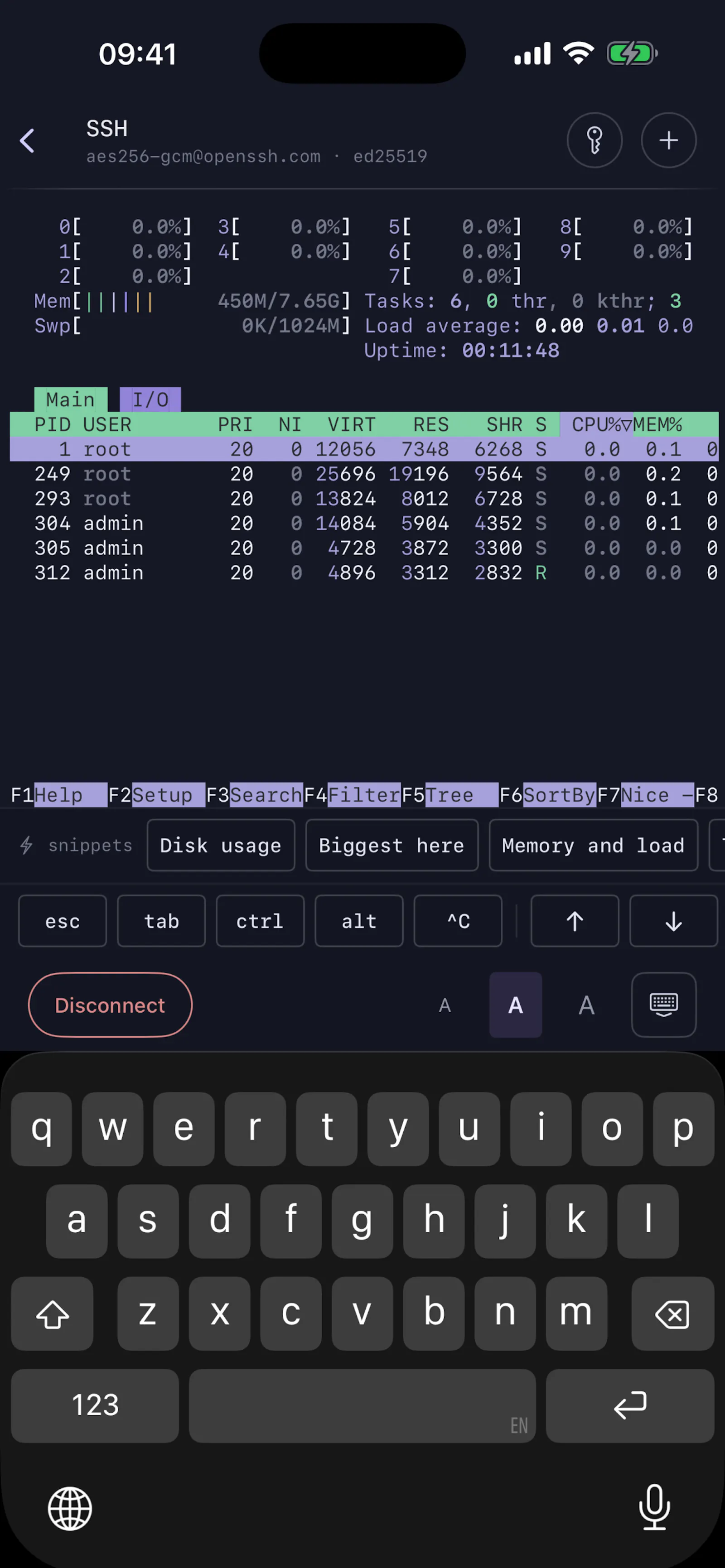Tap the backspace delete key
Viewport: 725px width, 1568px height.
pyautogui.click(x=672, y=1313)
